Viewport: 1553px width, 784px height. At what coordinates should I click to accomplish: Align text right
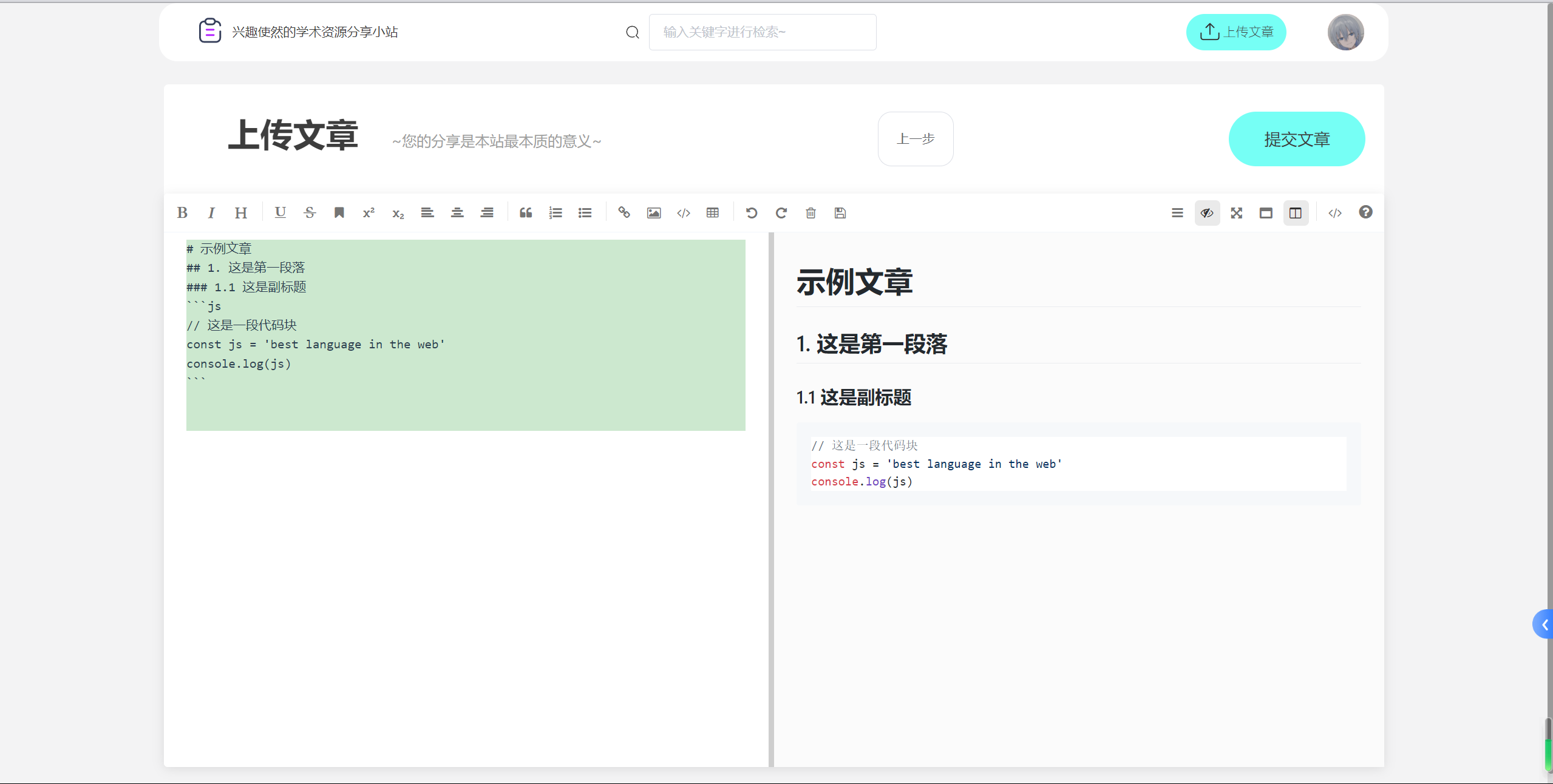pyautogui.click(x=487, y=213)
